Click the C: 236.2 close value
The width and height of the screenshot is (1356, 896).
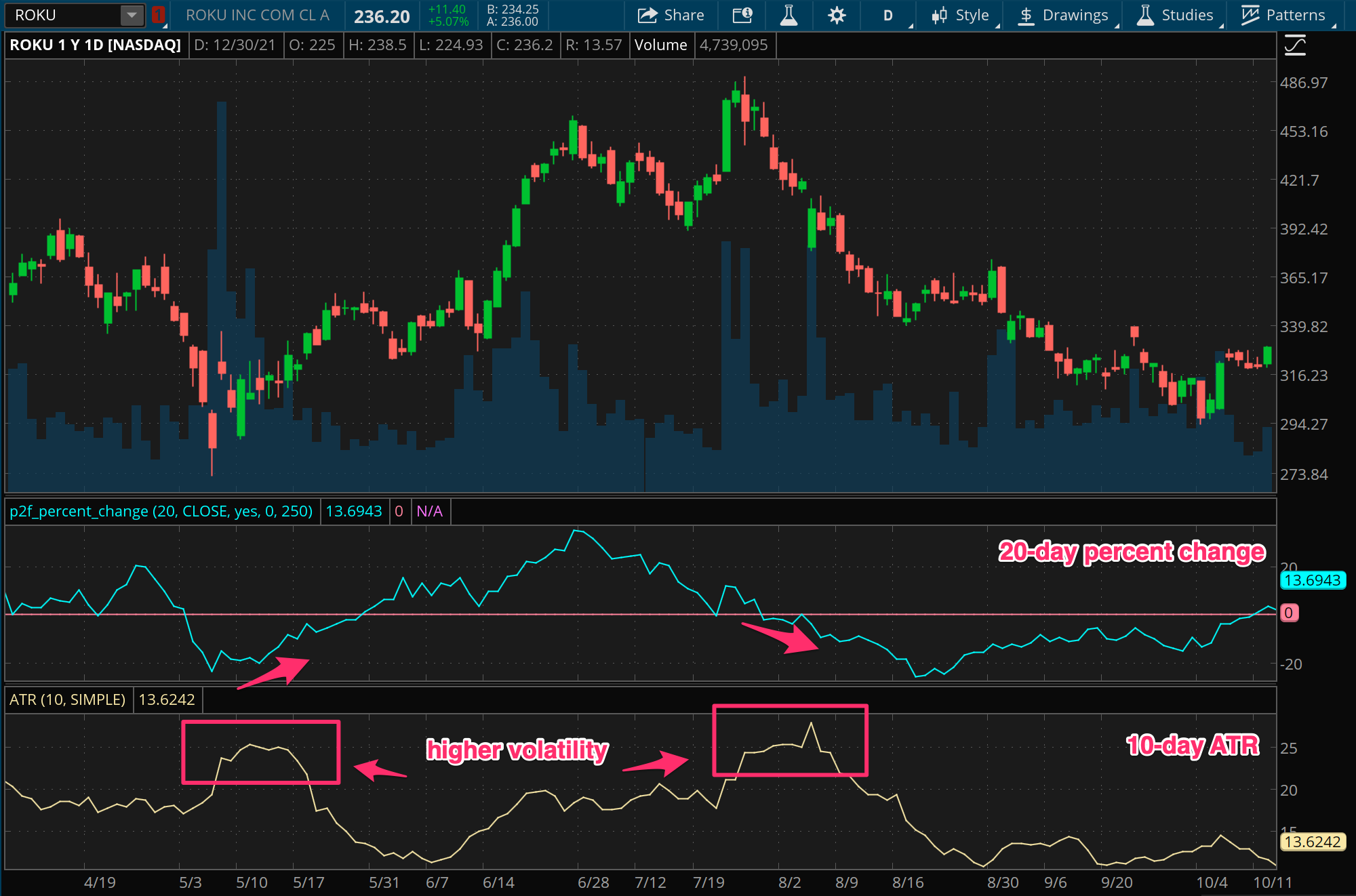tap(525, 45)
